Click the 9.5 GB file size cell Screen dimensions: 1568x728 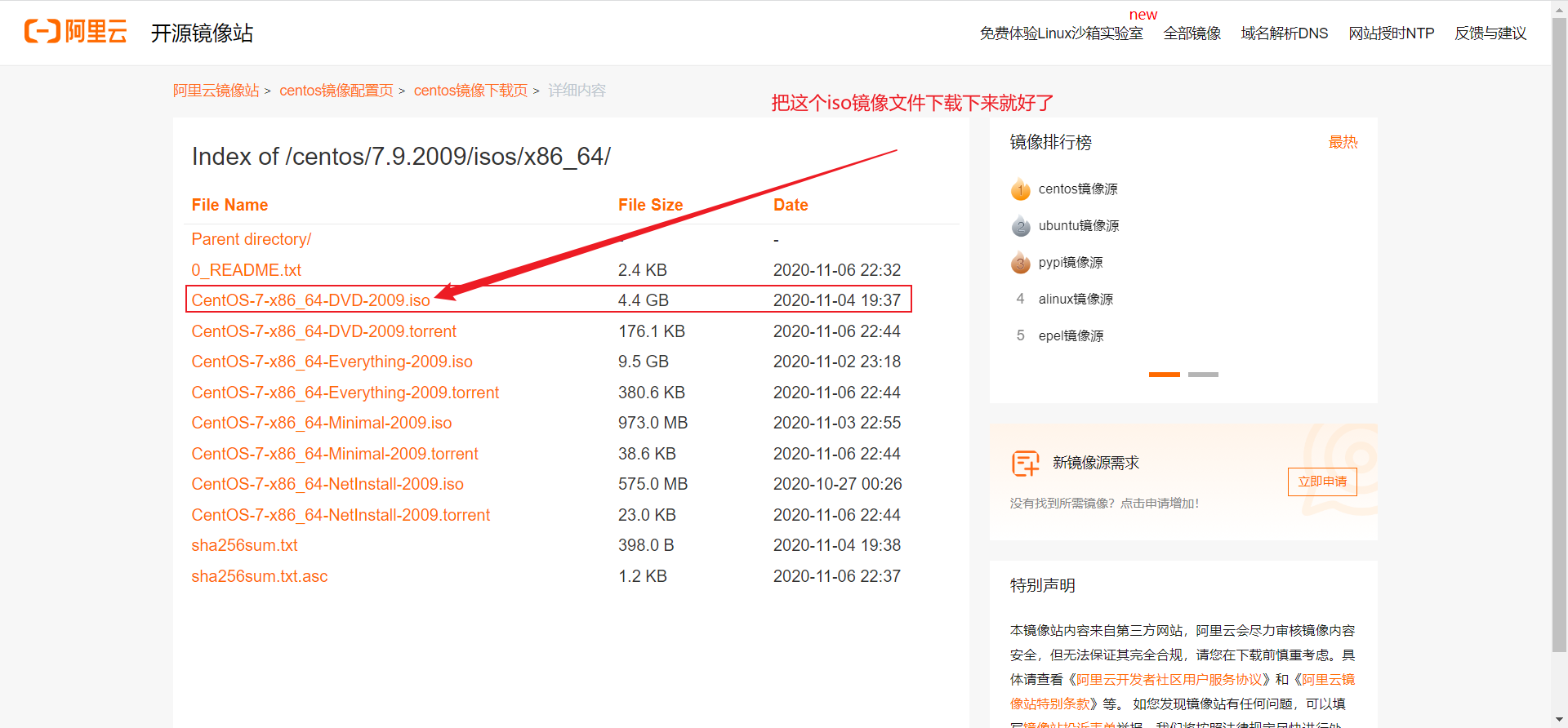[x=644, y=362]
